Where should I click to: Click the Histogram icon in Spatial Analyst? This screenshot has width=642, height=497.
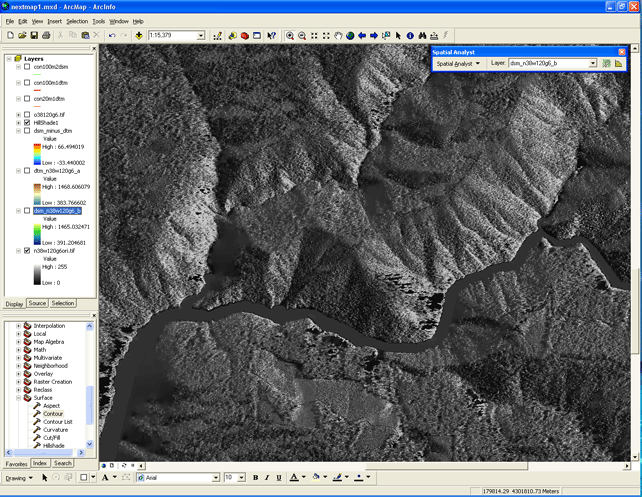tap(618, 63)
